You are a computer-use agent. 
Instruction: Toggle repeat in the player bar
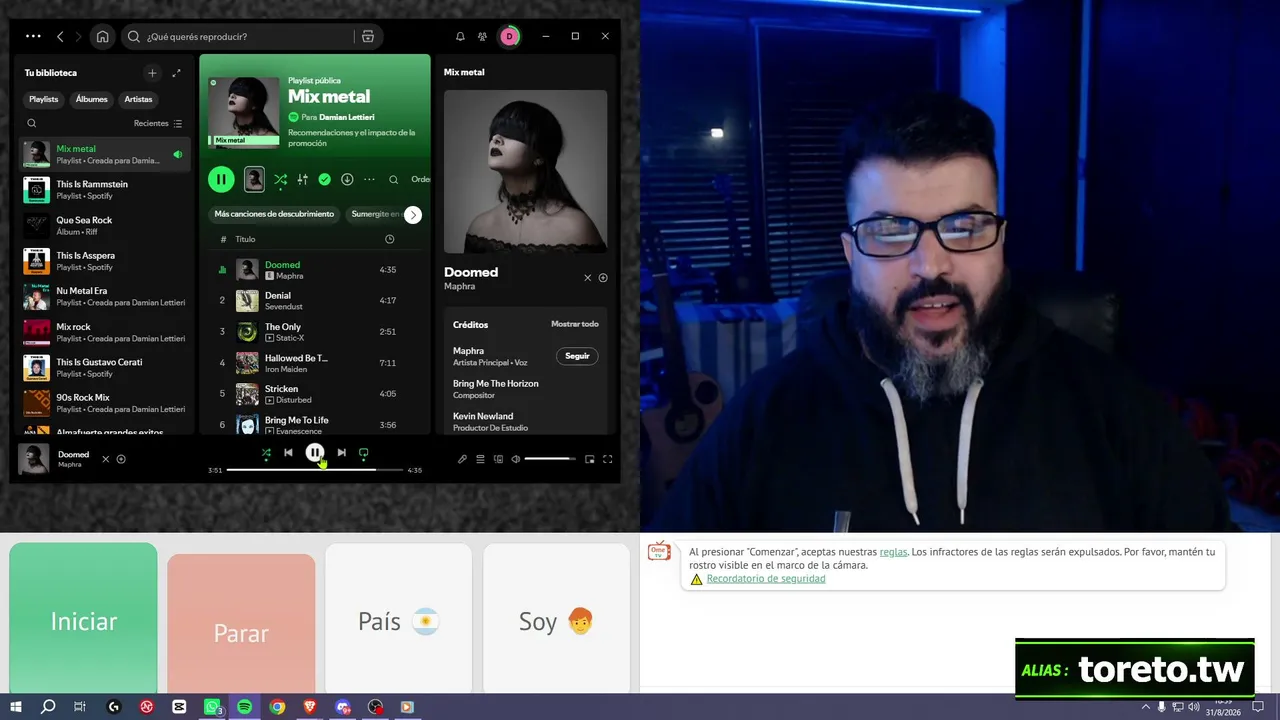(x=364, y=453)
